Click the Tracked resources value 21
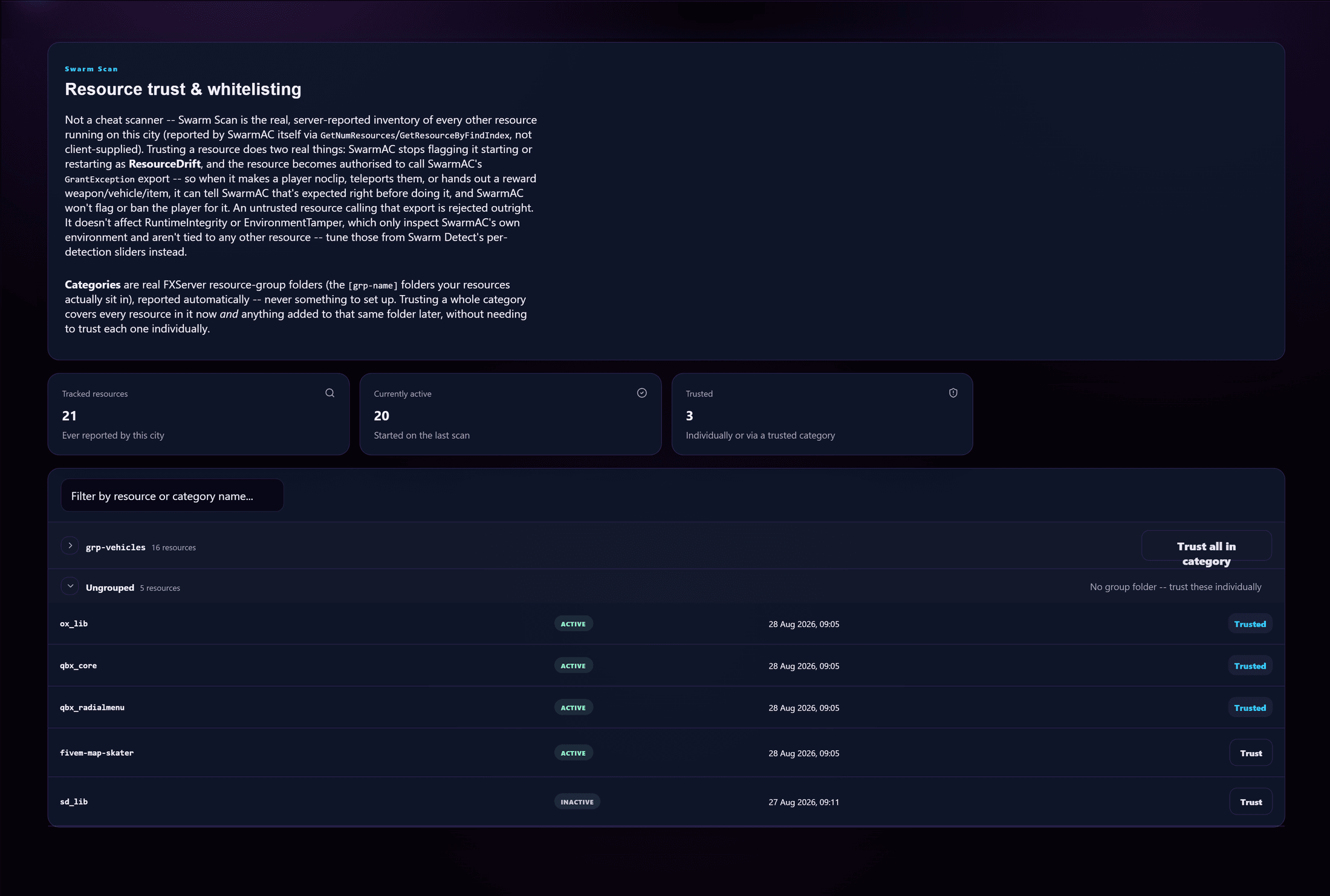 69,416
